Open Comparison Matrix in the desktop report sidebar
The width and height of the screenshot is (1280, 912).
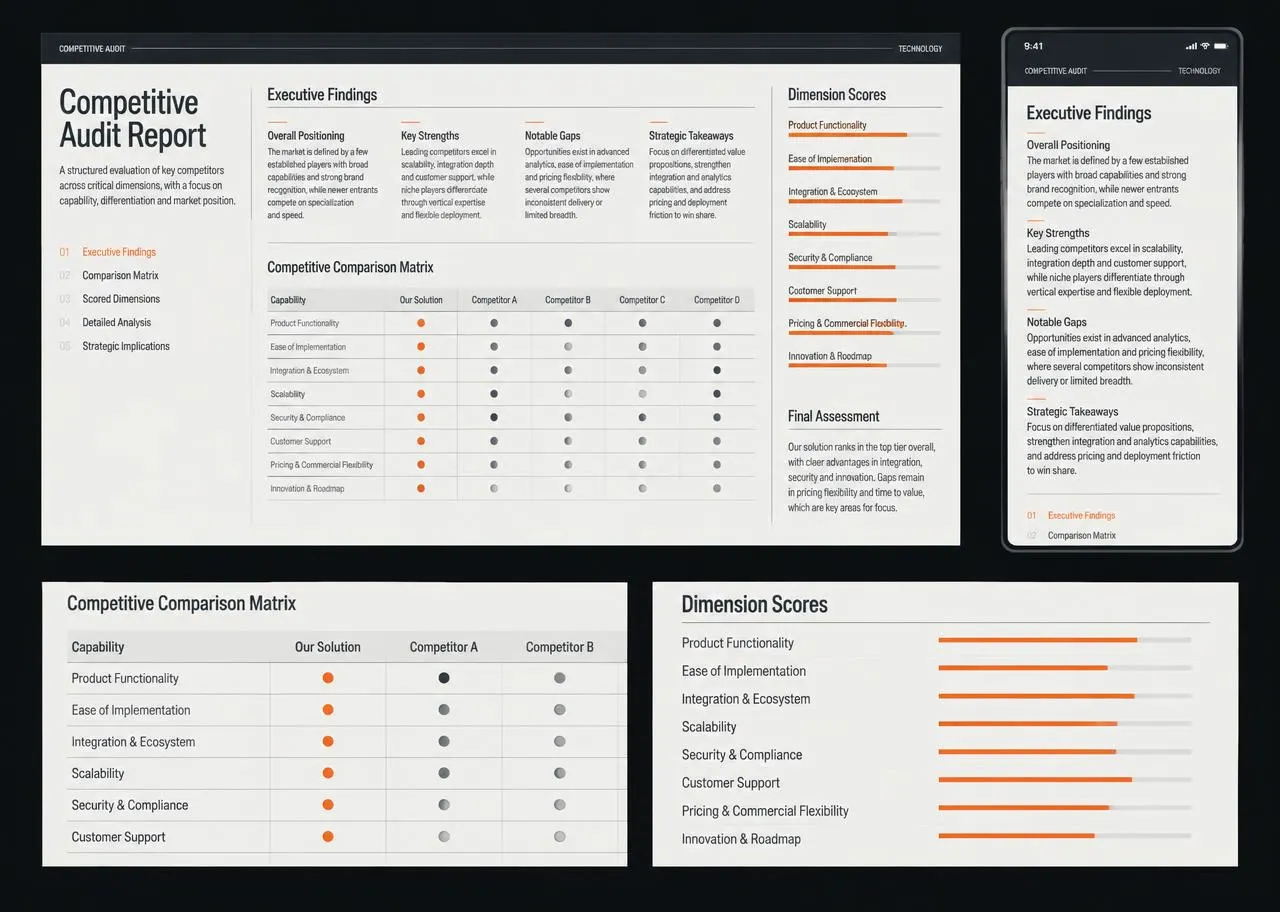tap(120, 275)
